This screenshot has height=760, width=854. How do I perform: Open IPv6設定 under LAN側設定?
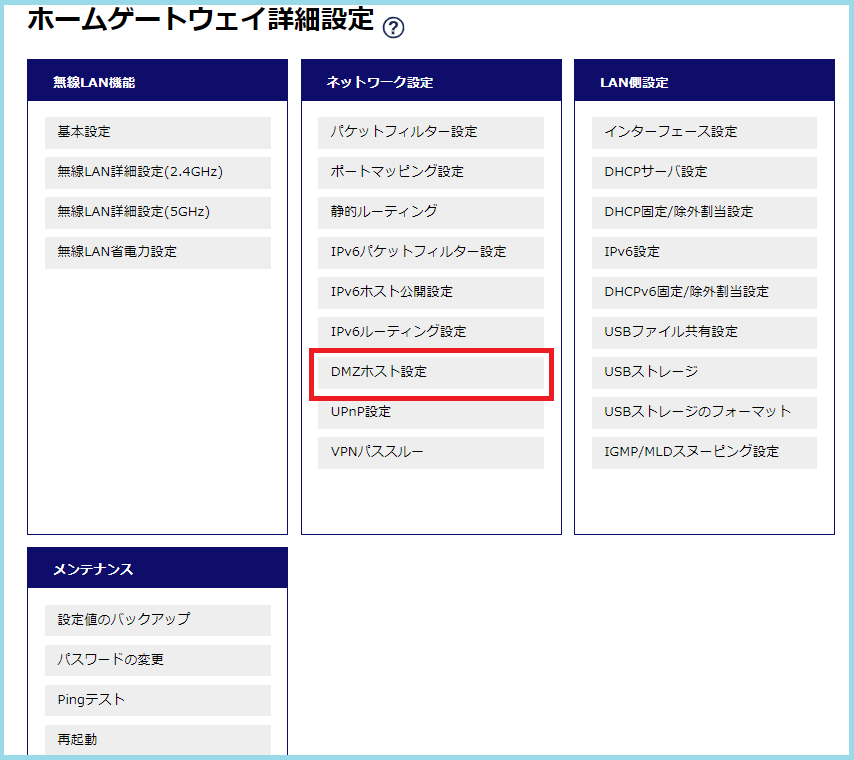coord(704,252)
